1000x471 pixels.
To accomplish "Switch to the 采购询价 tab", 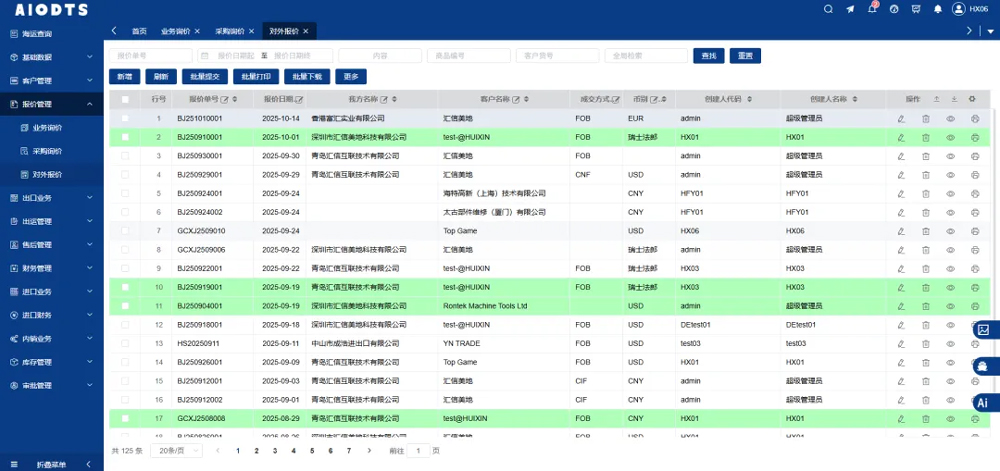I will [x=230, y=31].
